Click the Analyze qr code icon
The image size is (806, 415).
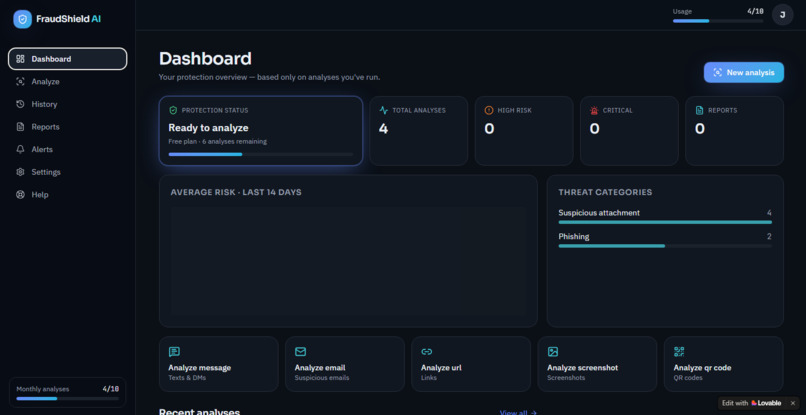coord(679,352)
